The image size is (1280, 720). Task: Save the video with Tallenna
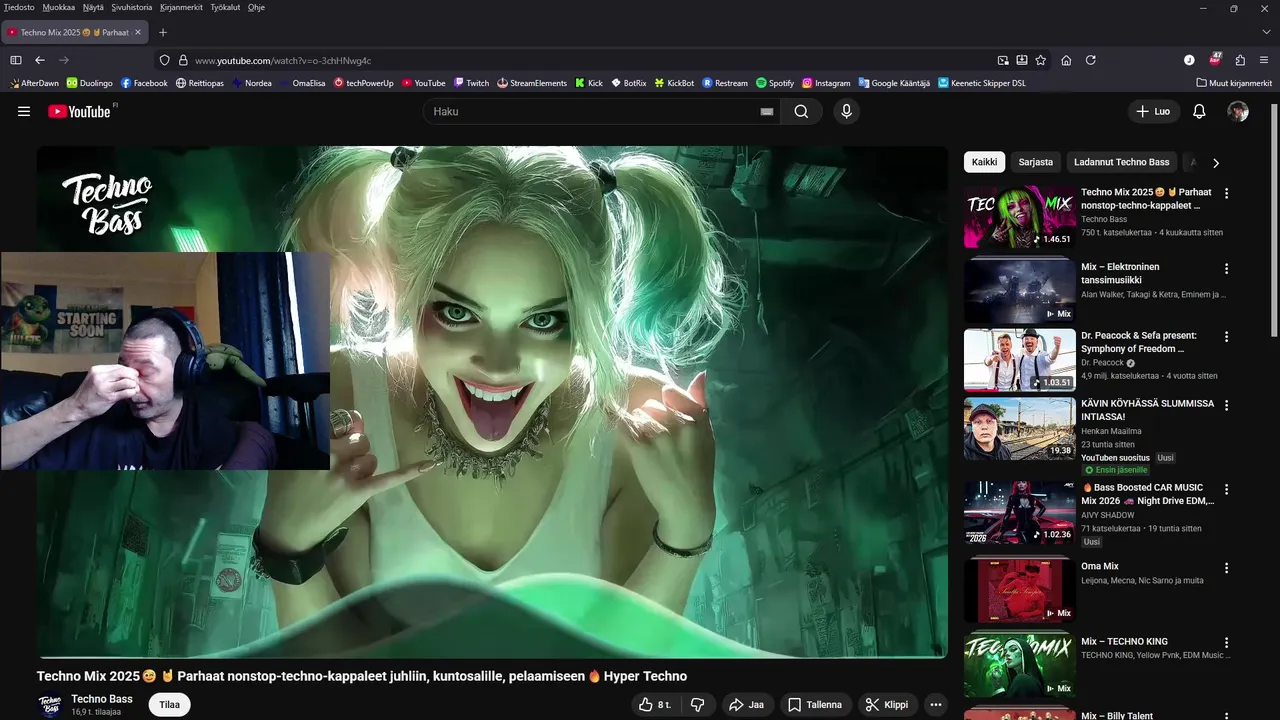tap(815, 705)
